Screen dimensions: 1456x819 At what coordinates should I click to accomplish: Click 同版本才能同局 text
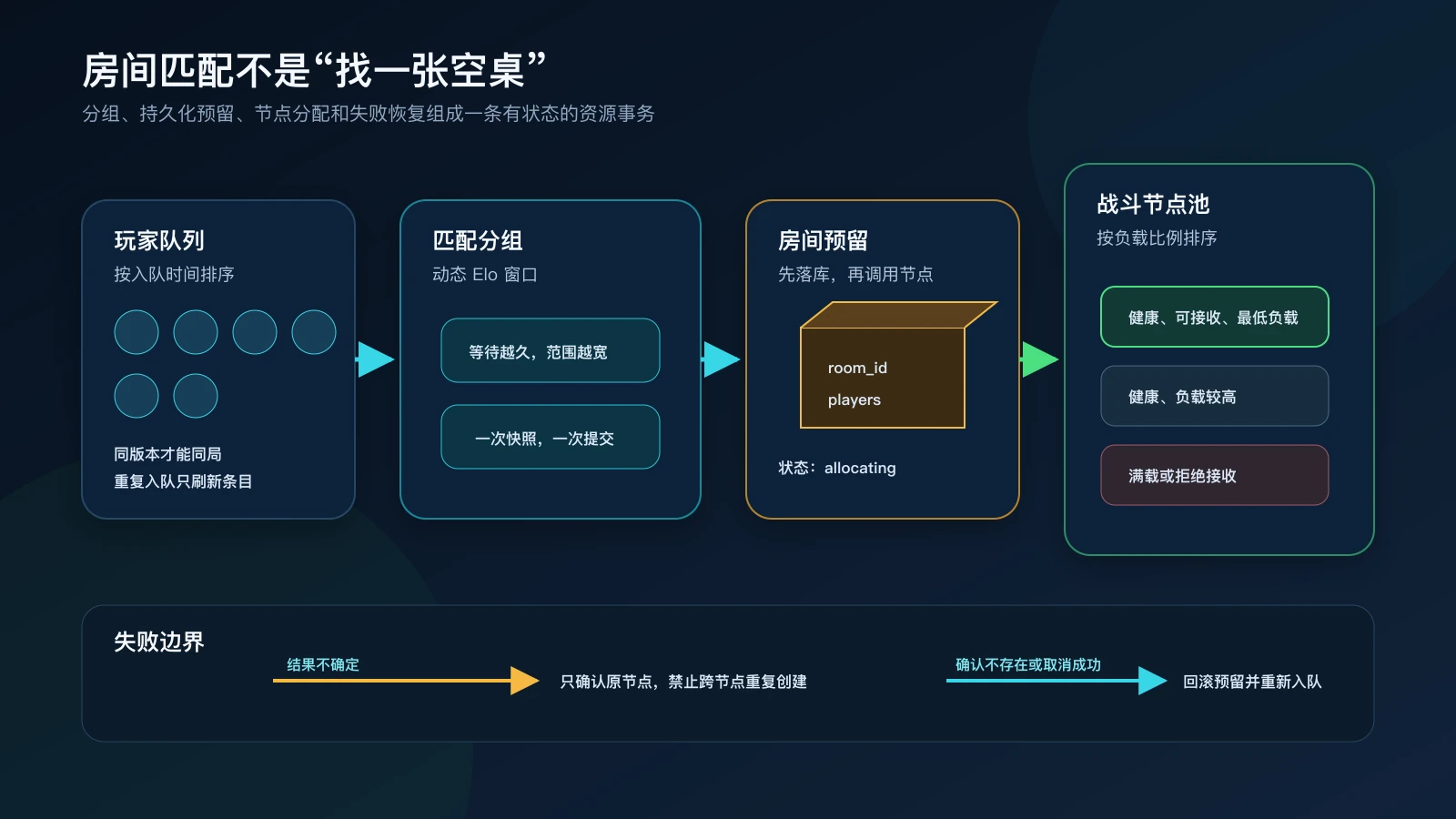click(167, 454)
